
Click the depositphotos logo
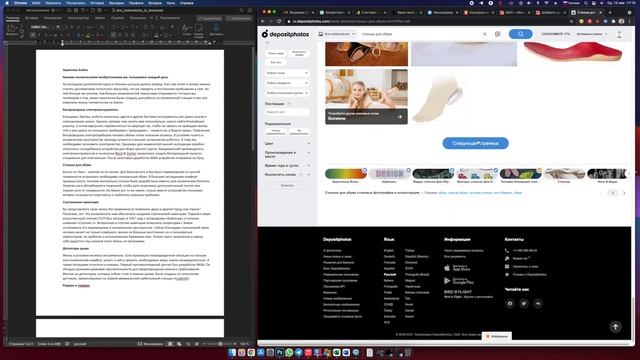tap(285, 34)
